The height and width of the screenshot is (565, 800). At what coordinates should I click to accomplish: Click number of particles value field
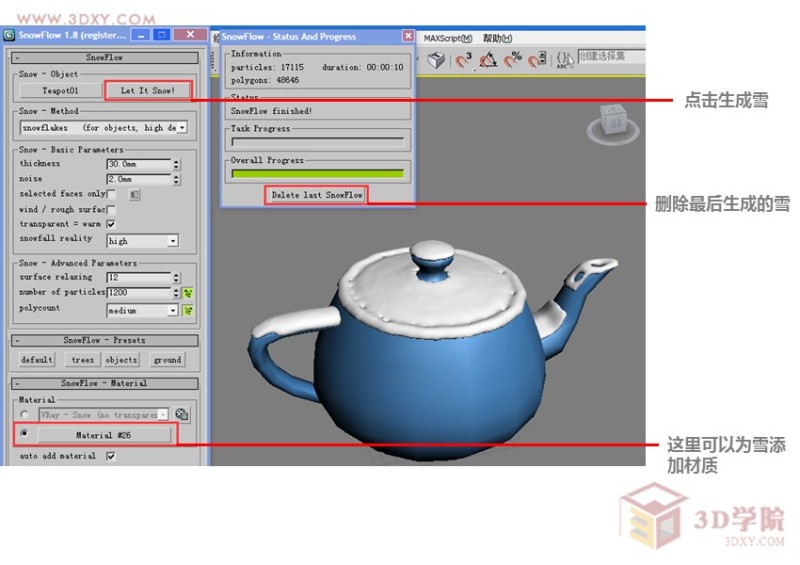[x=139, y=293]
